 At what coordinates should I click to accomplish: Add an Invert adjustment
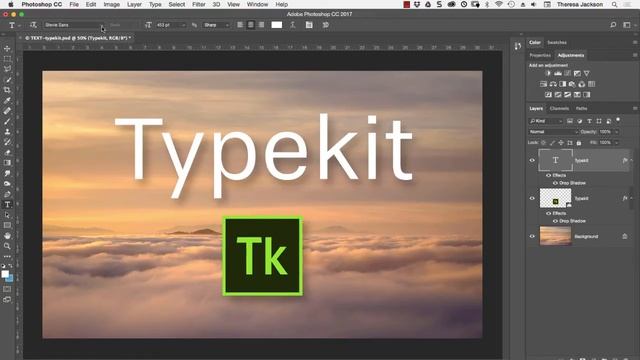tap(548, 95)
